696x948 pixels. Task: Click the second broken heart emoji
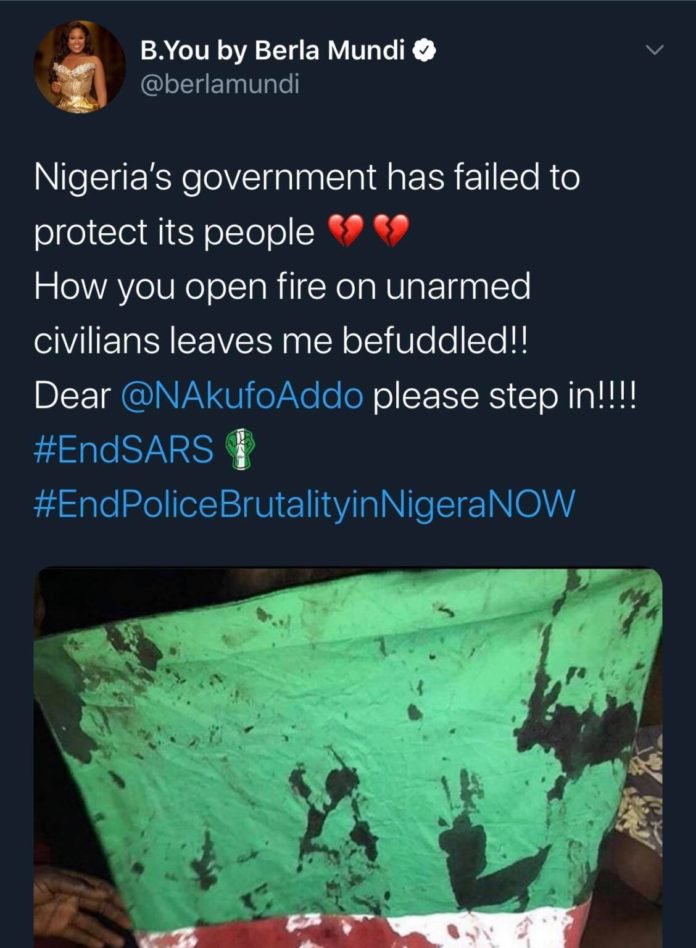[x=391, y=232]
